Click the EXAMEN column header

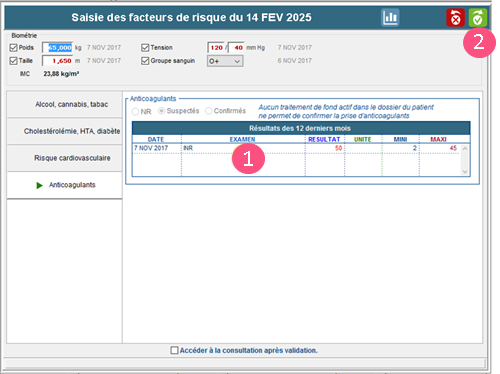pos(243,139)
